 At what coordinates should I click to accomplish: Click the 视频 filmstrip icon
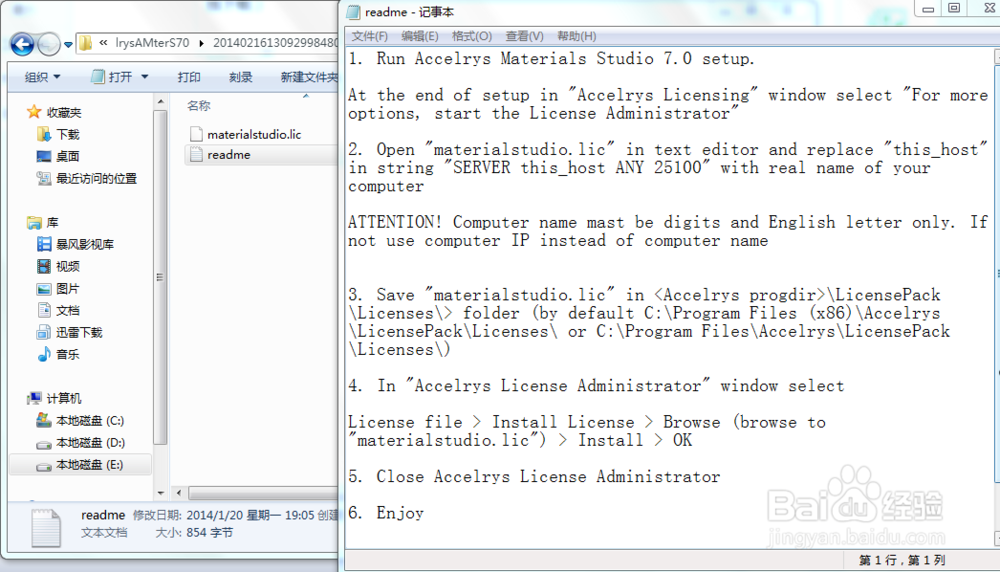(43, 266)
